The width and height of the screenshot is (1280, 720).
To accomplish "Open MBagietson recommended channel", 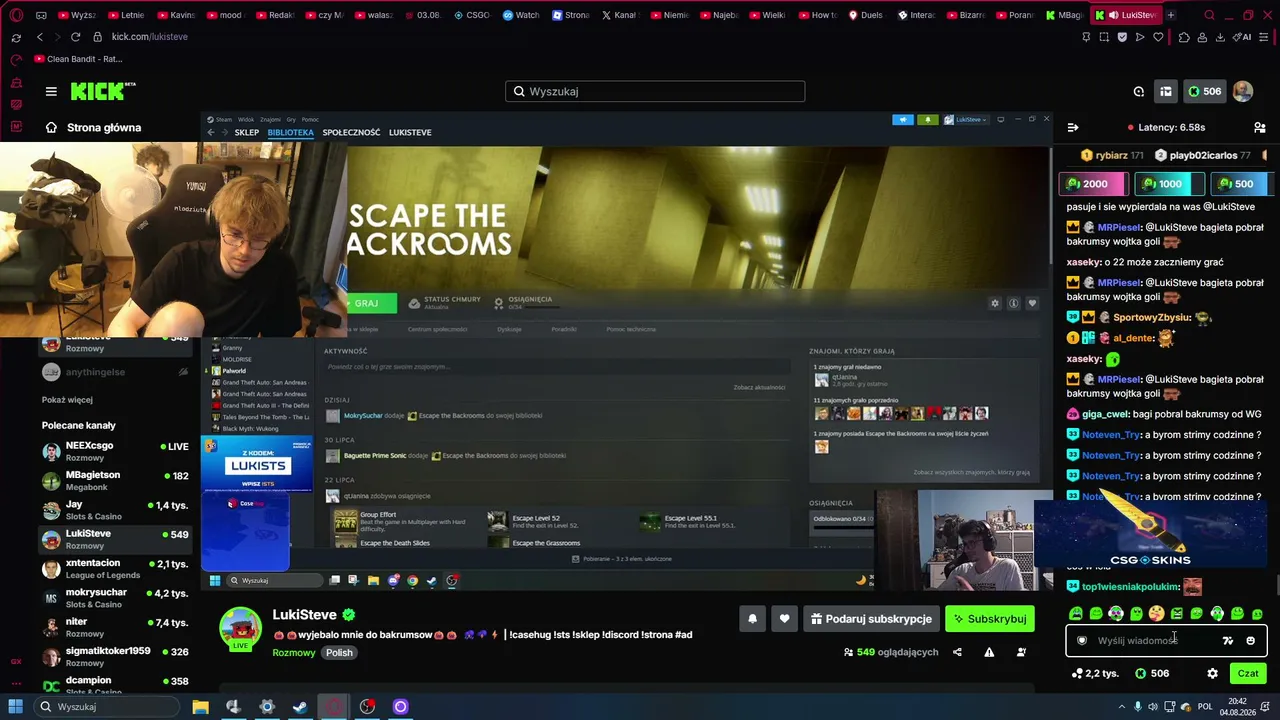I will coord(116,481).
